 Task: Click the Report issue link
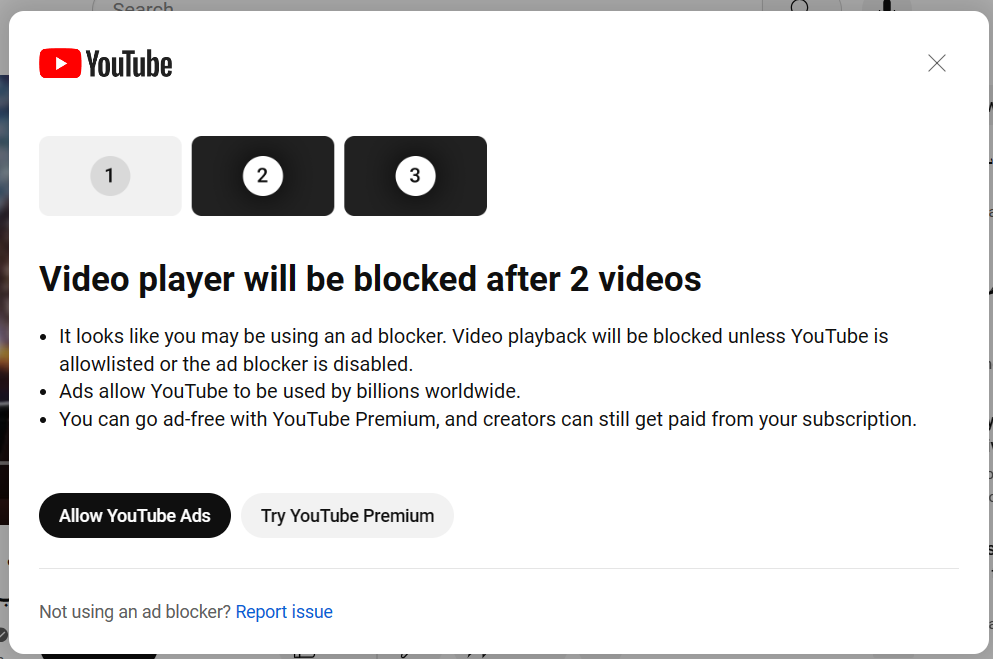(284, 611)
